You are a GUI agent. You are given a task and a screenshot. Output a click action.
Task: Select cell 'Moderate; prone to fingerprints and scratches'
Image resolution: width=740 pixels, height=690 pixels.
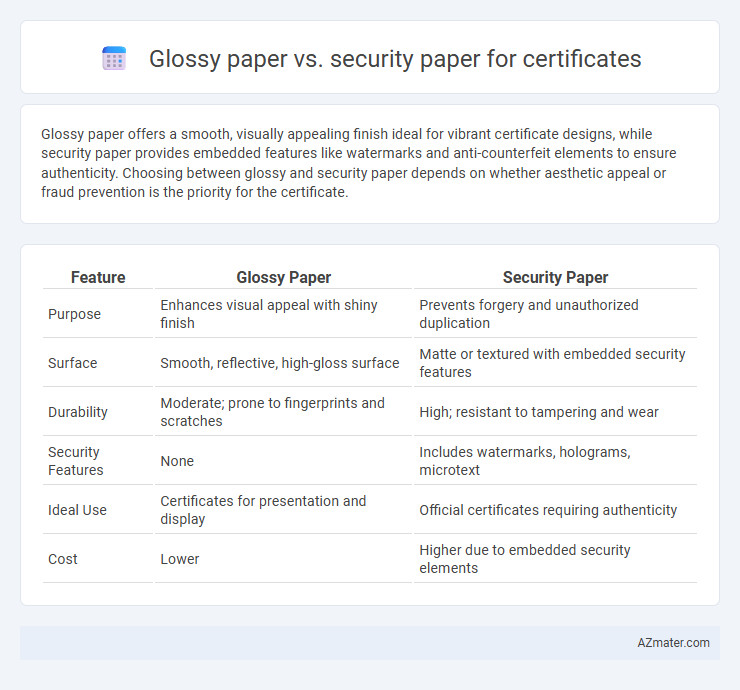pos(284,412)
